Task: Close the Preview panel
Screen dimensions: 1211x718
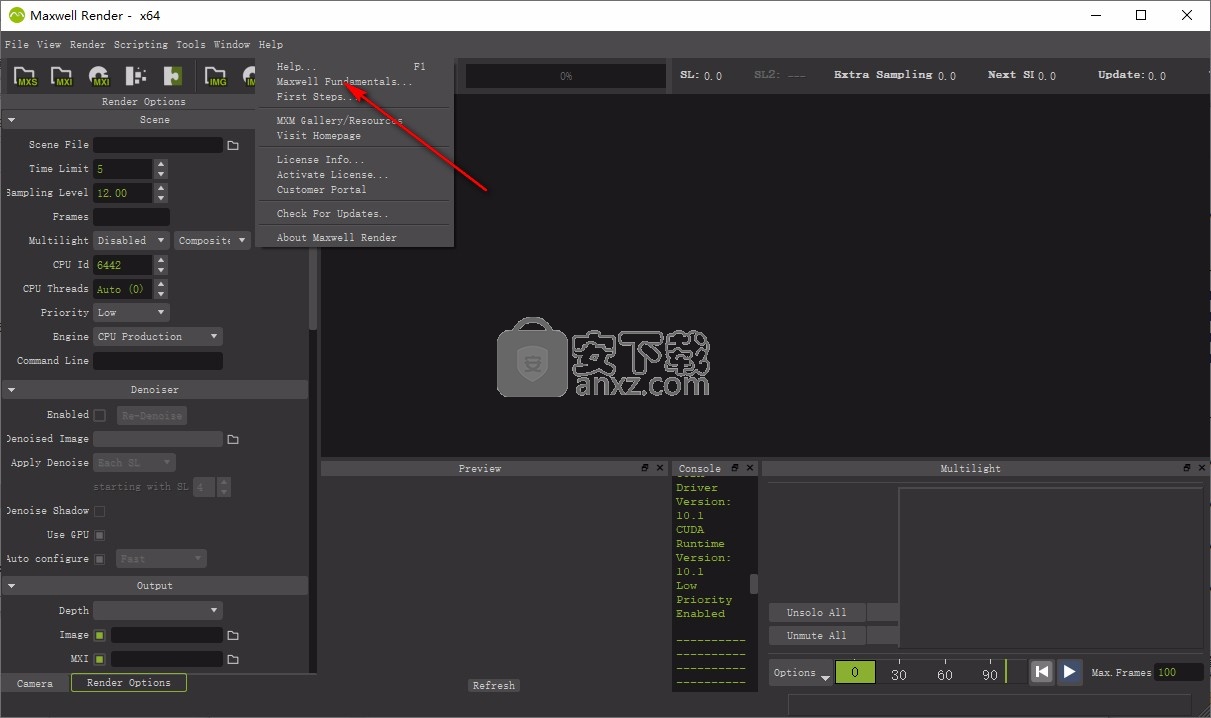Action: [660, 468]
